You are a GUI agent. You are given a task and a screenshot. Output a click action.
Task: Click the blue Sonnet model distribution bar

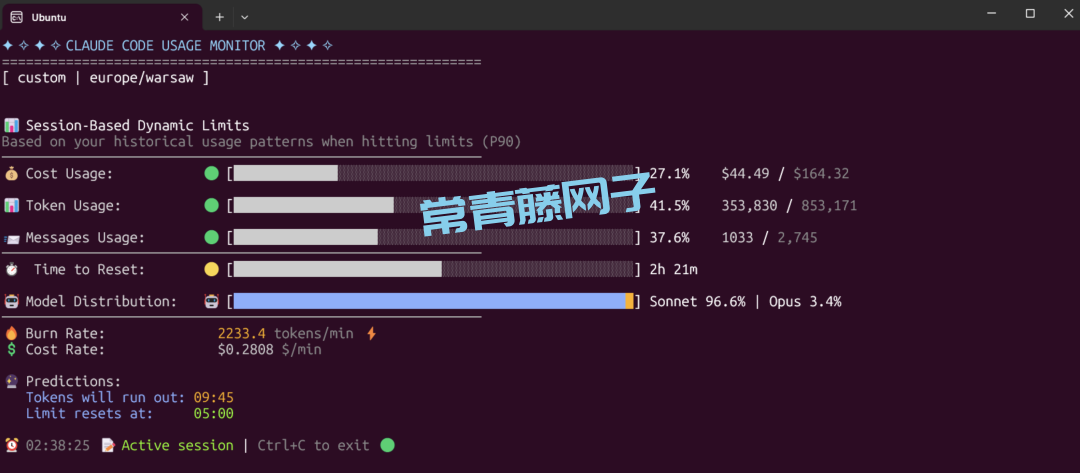(x=429, y=302)
